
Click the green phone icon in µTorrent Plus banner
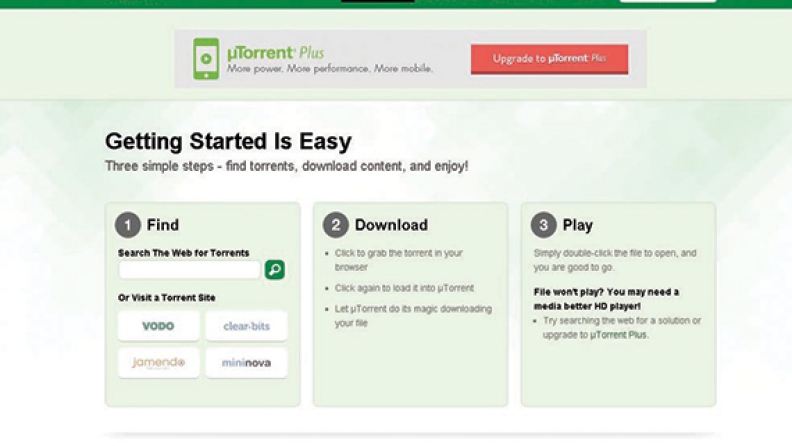pos(206,59)
